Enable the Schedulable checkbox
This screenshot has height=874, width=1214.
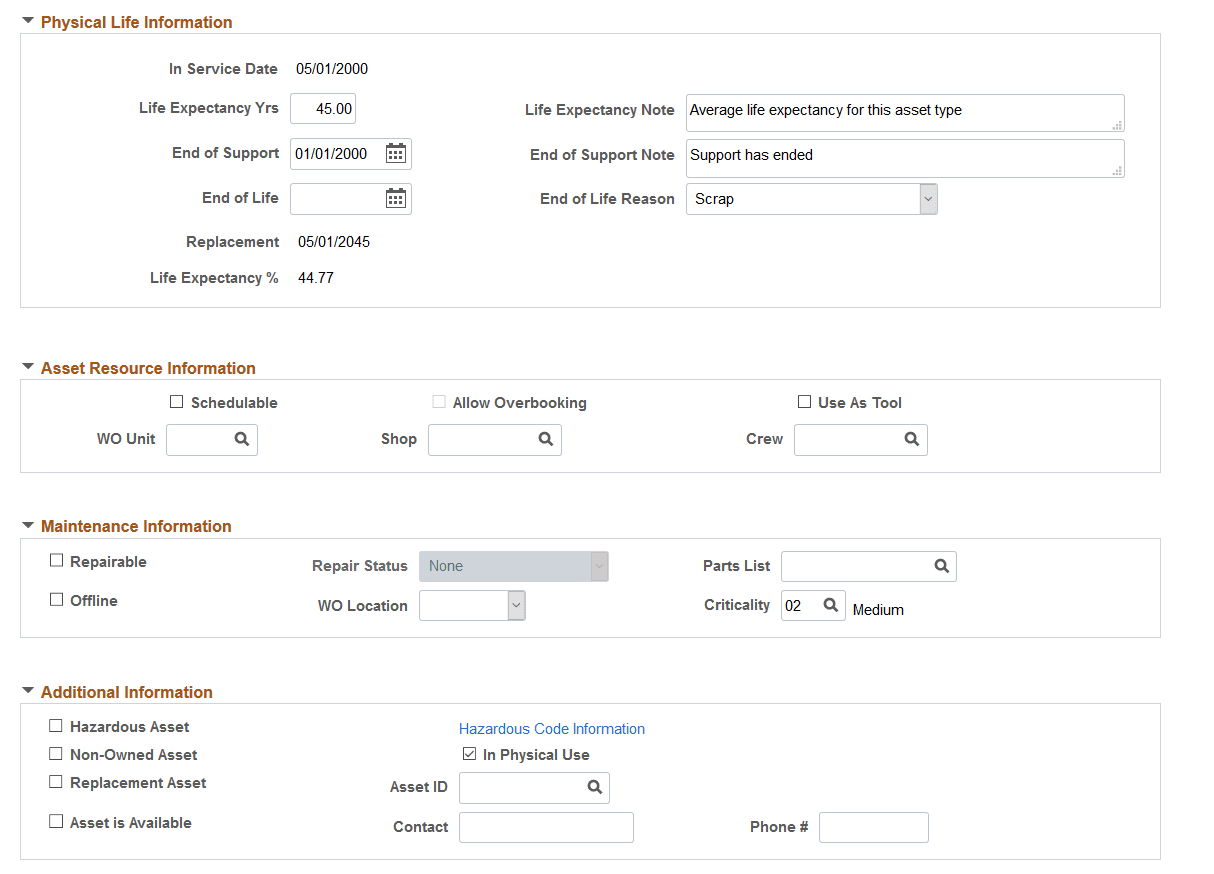[176, 401]
